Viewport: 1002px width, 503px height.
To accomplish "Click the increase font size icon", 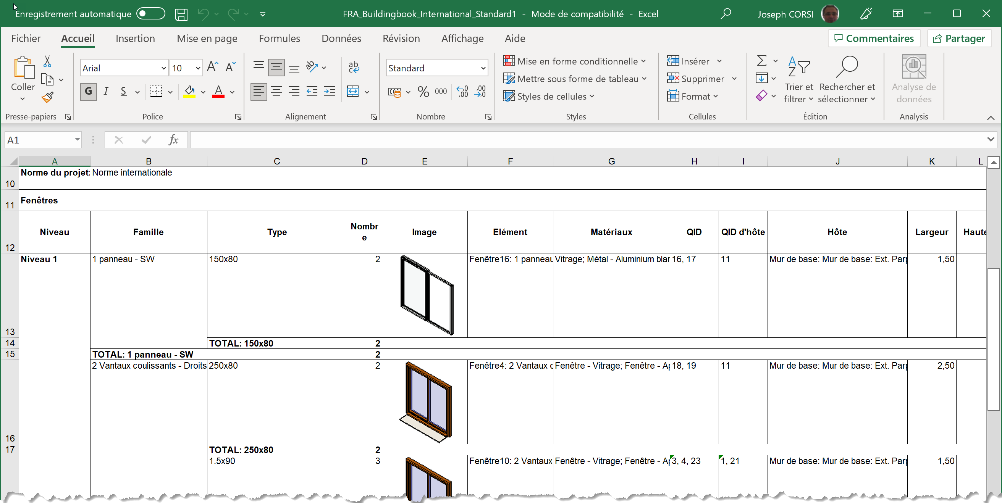I will [213, 68].
